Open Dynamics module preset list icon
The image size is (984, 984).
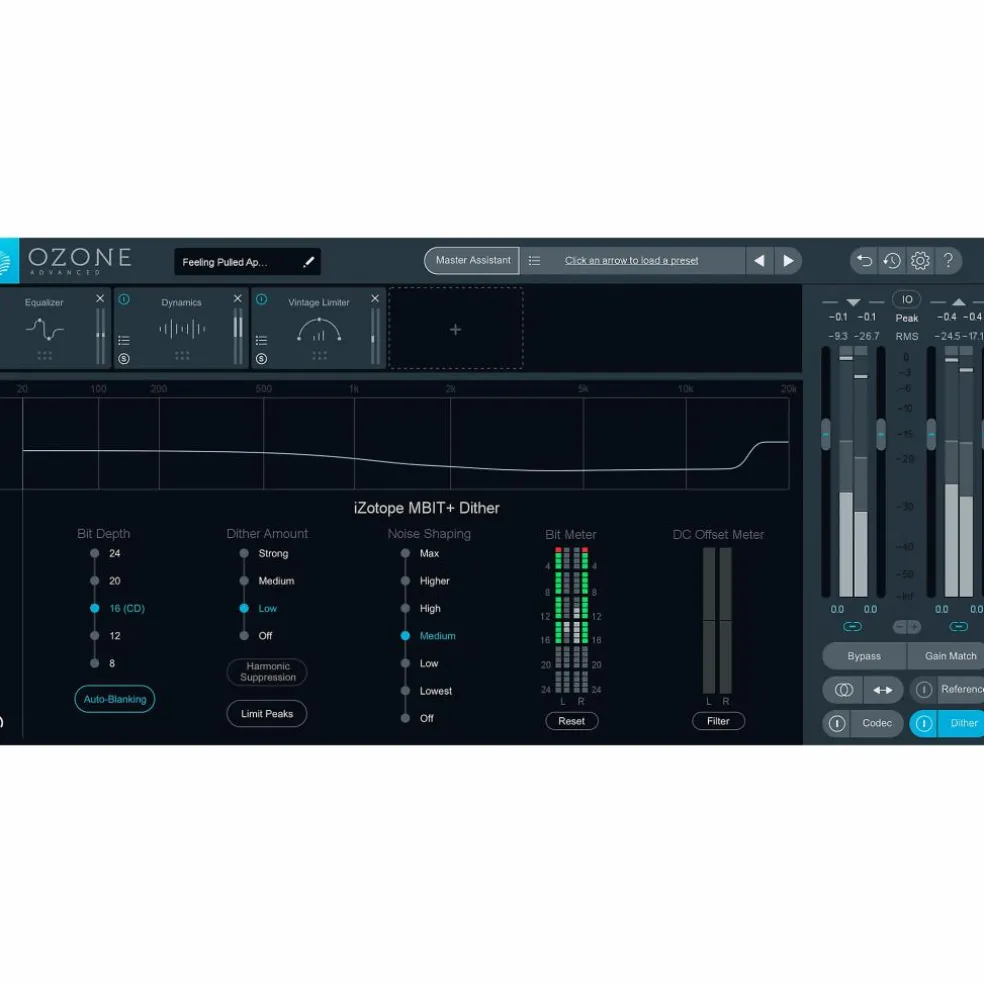point(124,340)
